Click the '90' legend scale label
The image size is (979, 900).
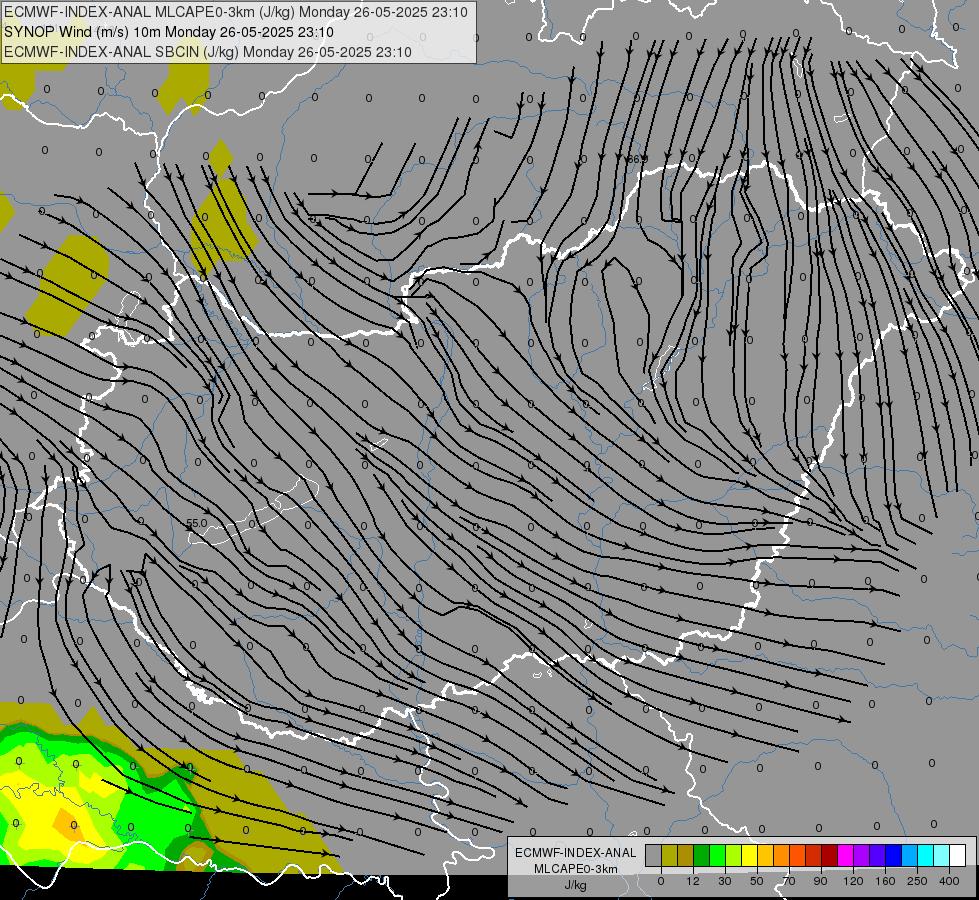tap(820, 881)
